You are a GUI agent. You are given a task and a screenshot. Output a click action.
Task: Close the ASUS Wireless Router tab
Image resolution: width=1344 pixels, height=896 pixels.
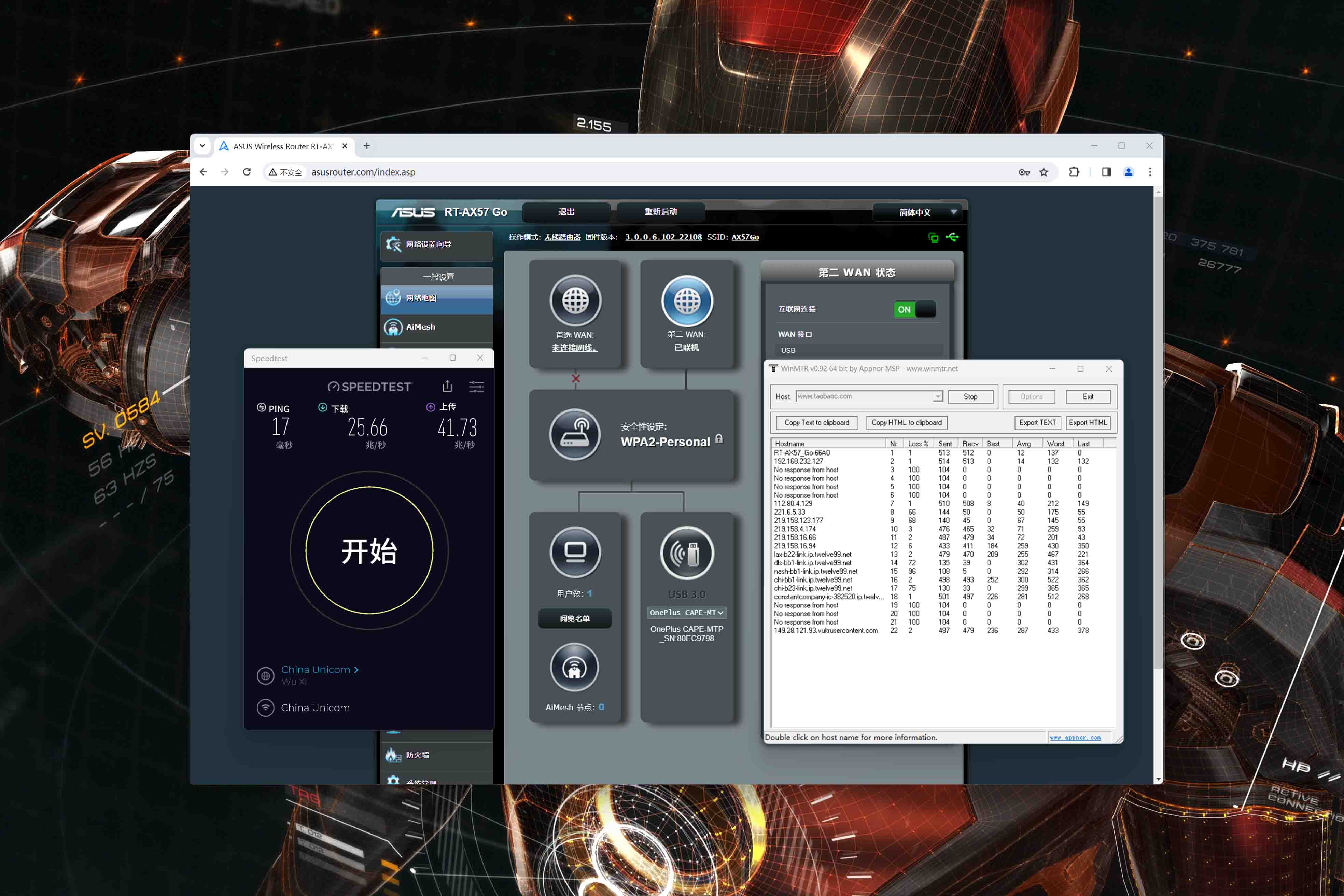point(345,146)
